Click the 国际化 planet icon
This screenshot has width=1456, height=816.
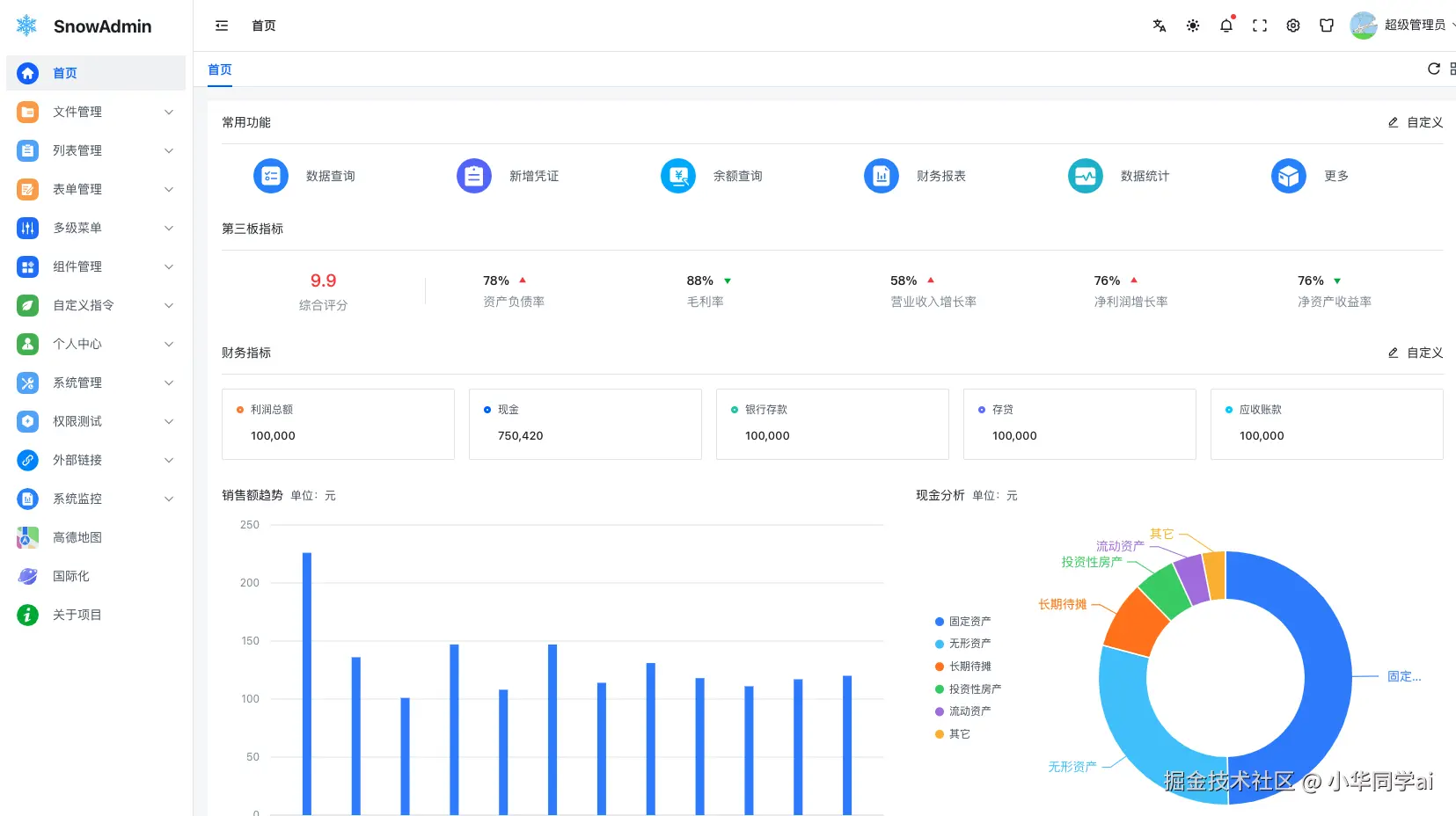pos(27,576)
